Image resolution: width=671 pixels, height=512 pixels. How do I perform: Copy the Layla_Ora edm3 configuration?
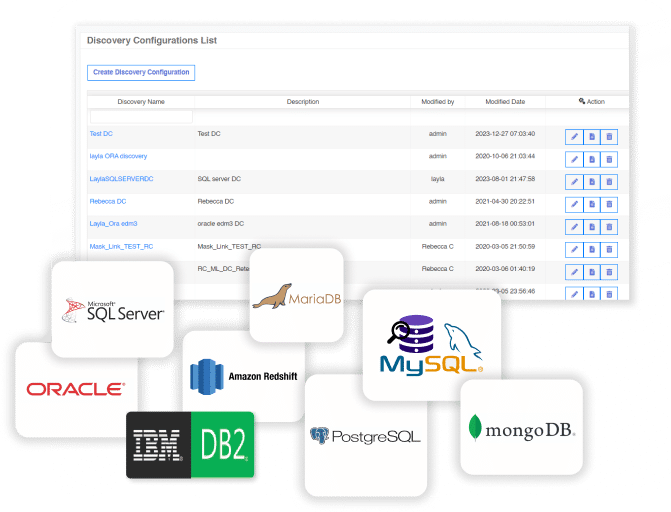point(592,227)
